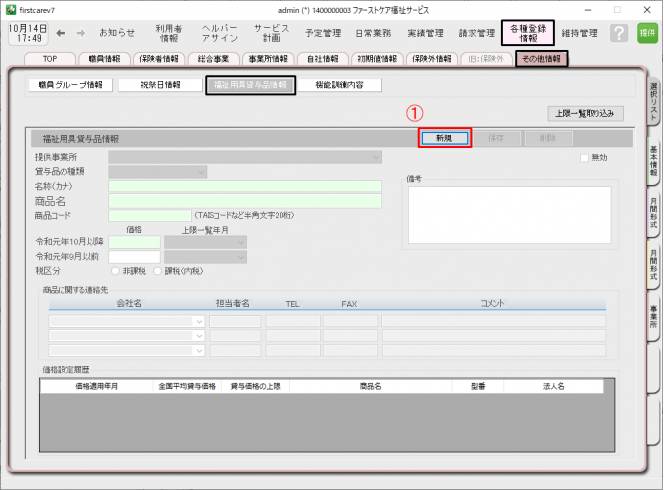Click the 商品名 input field
This screenshot has height=490, width=664.
click(245, 201)
